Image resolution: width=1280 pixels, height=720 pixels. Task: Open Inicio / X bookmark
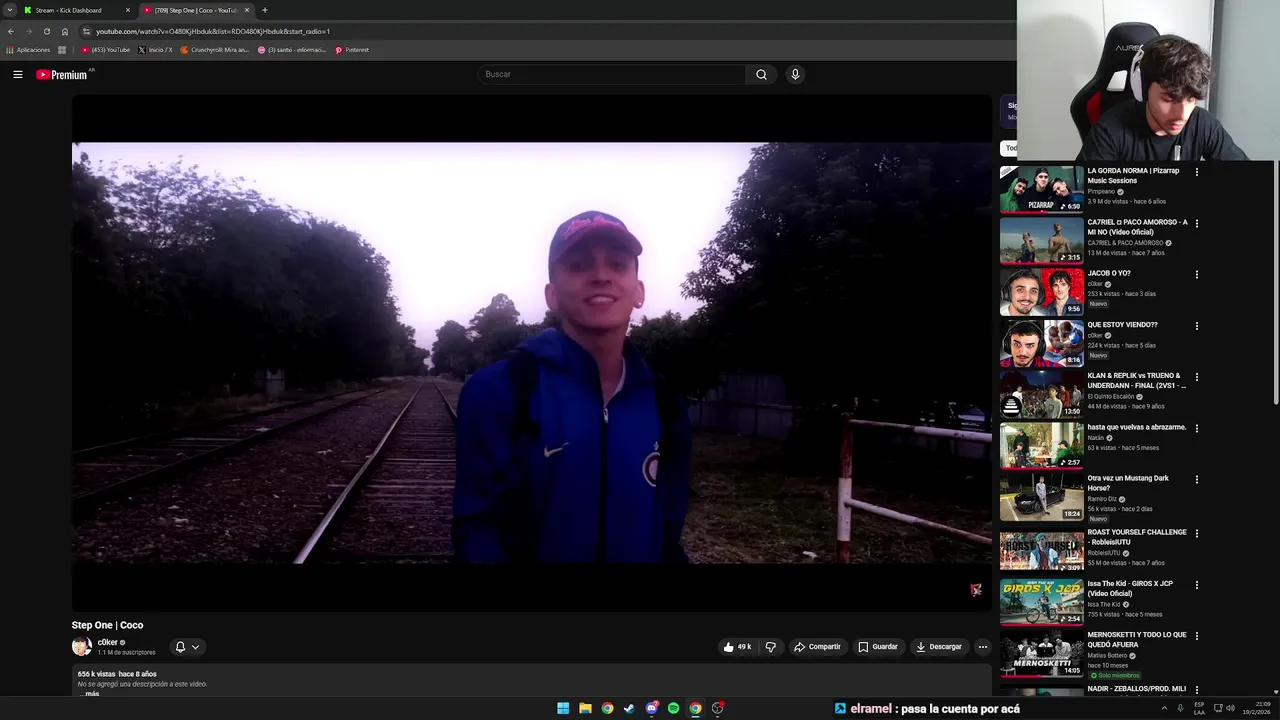tap(155, 50)
